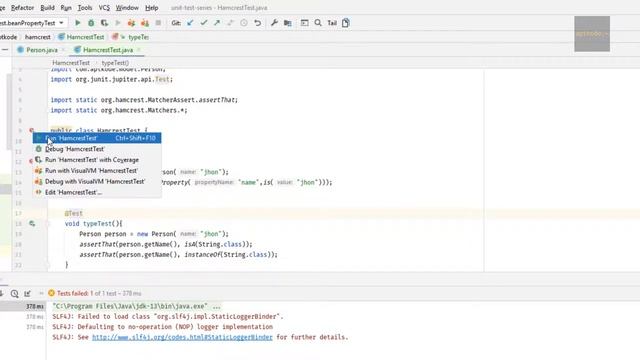This screenshot has height=360, width=640.
Task: Open the Tools menu
Action: coord(85,8)
